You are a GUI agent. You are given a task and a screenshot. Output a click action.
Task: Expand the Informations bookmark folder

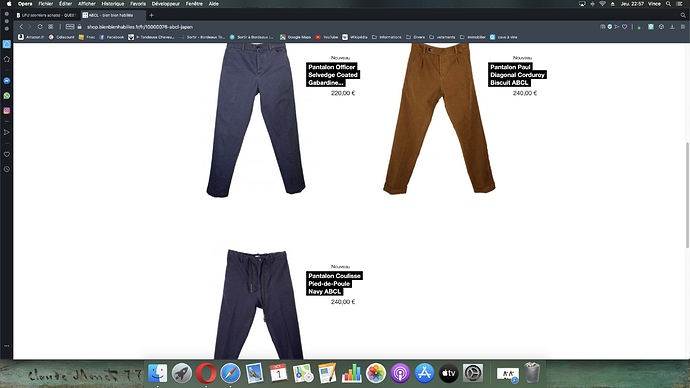click(387, 37)
